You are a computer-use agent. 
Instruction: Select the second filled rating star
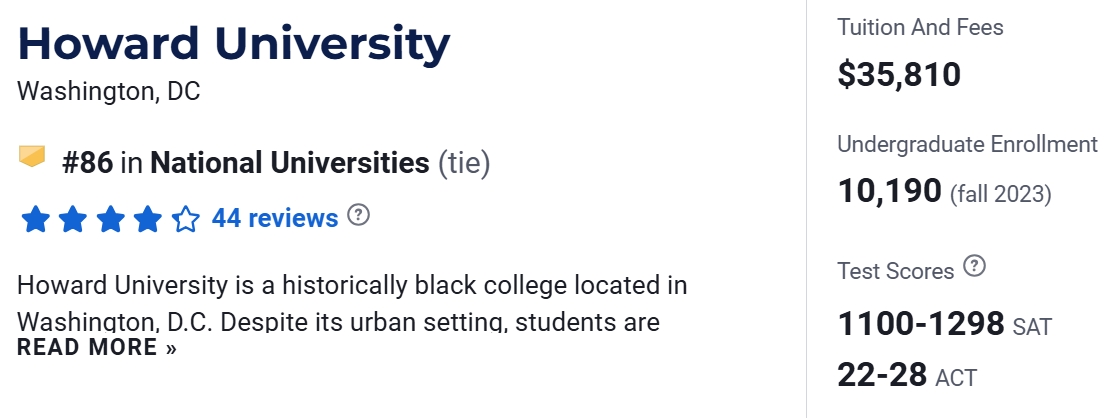pyautogui.click(x=72, y=219)
